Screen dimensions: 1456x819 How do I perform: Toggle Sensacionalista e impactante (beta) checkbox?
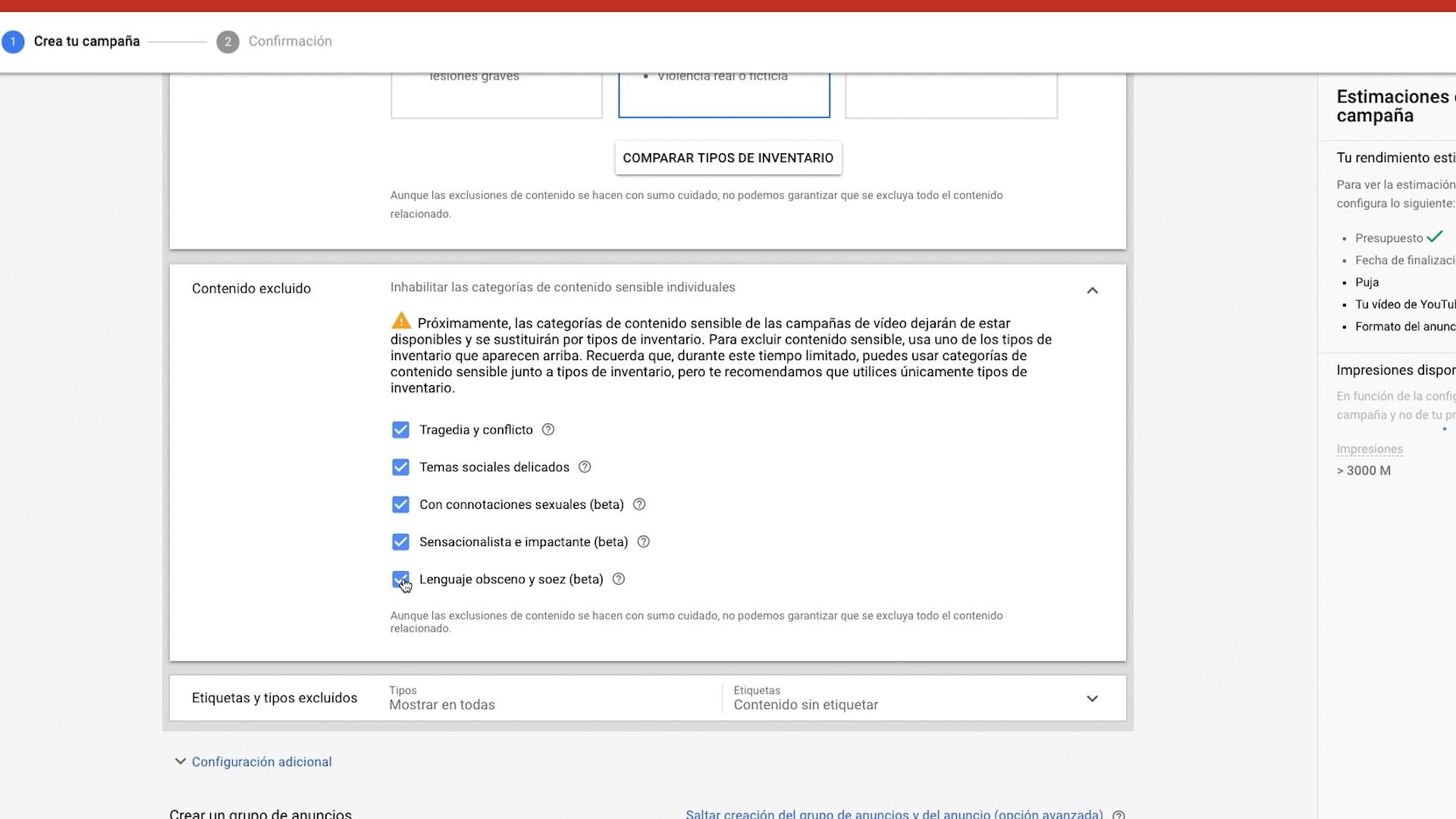pyautogui.click(x=400, y=541)
